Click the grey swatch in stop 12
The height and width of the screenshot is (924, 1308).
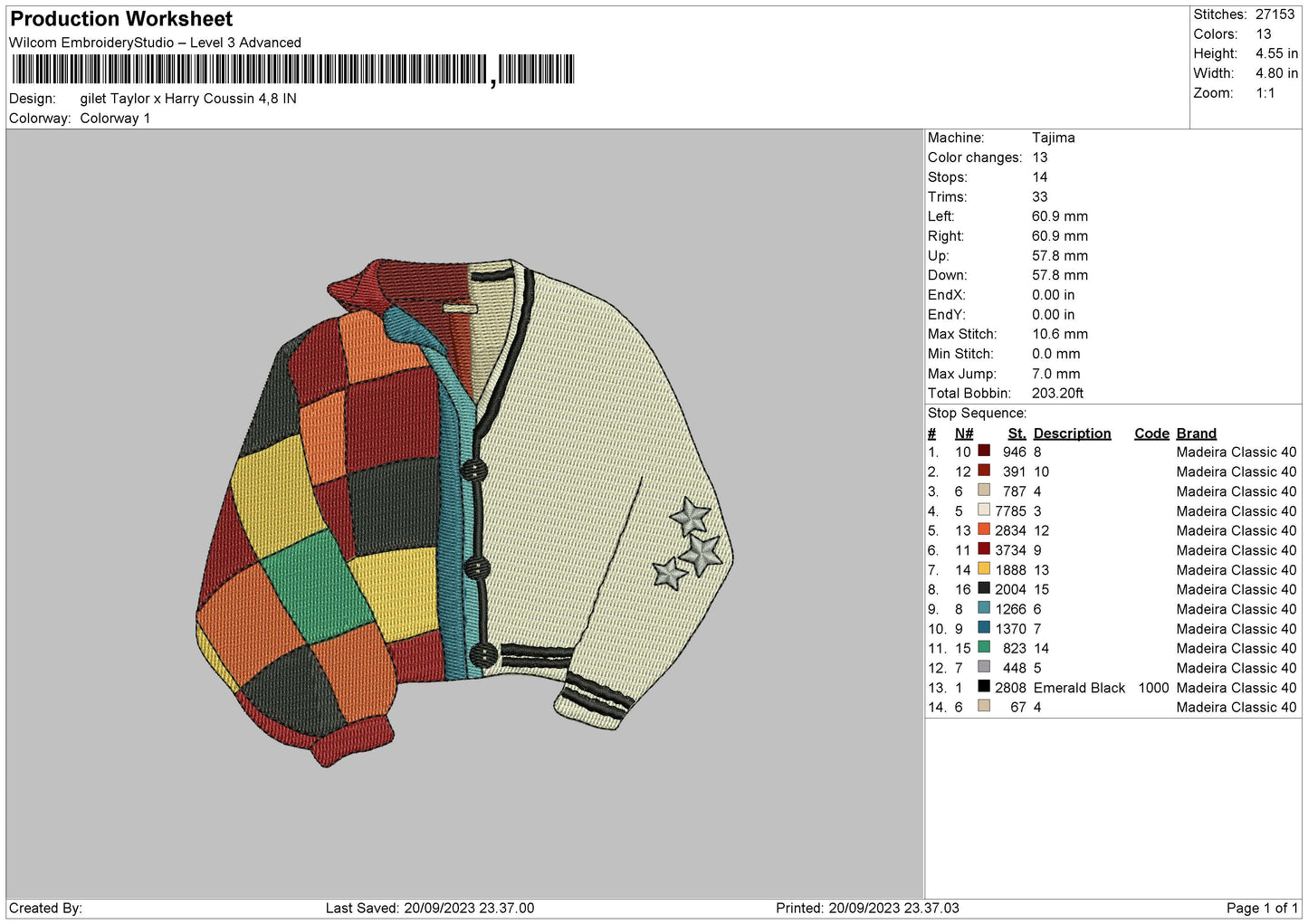[x=984, y=667]
